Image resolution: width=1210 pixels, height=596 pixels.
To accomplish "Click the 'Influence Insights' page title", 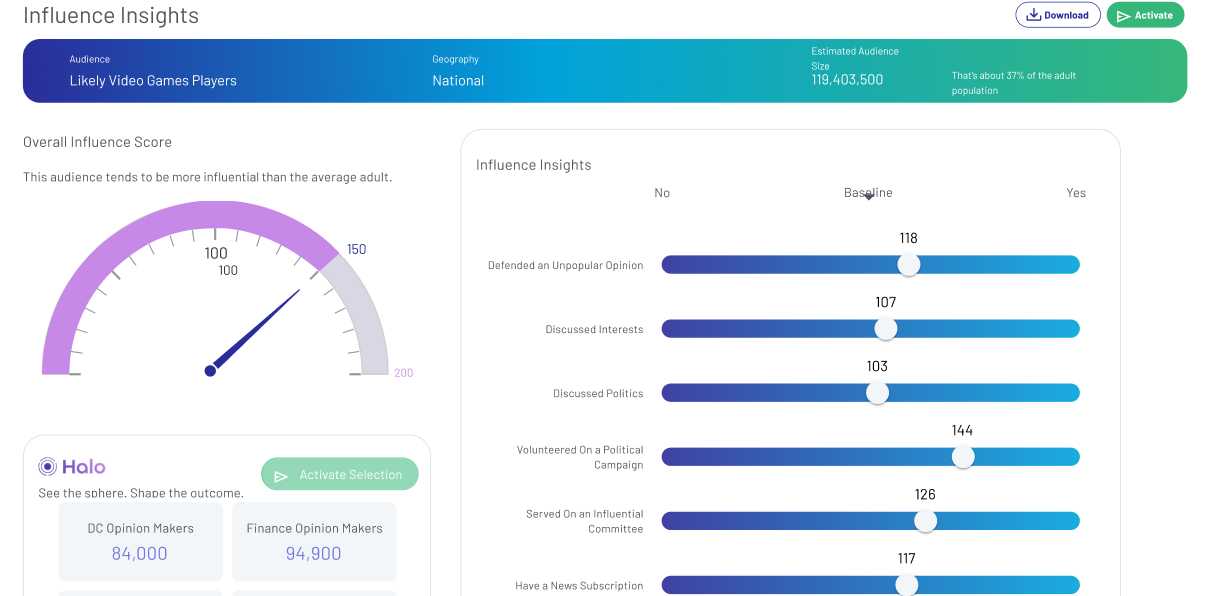I will tap(111, 16).
